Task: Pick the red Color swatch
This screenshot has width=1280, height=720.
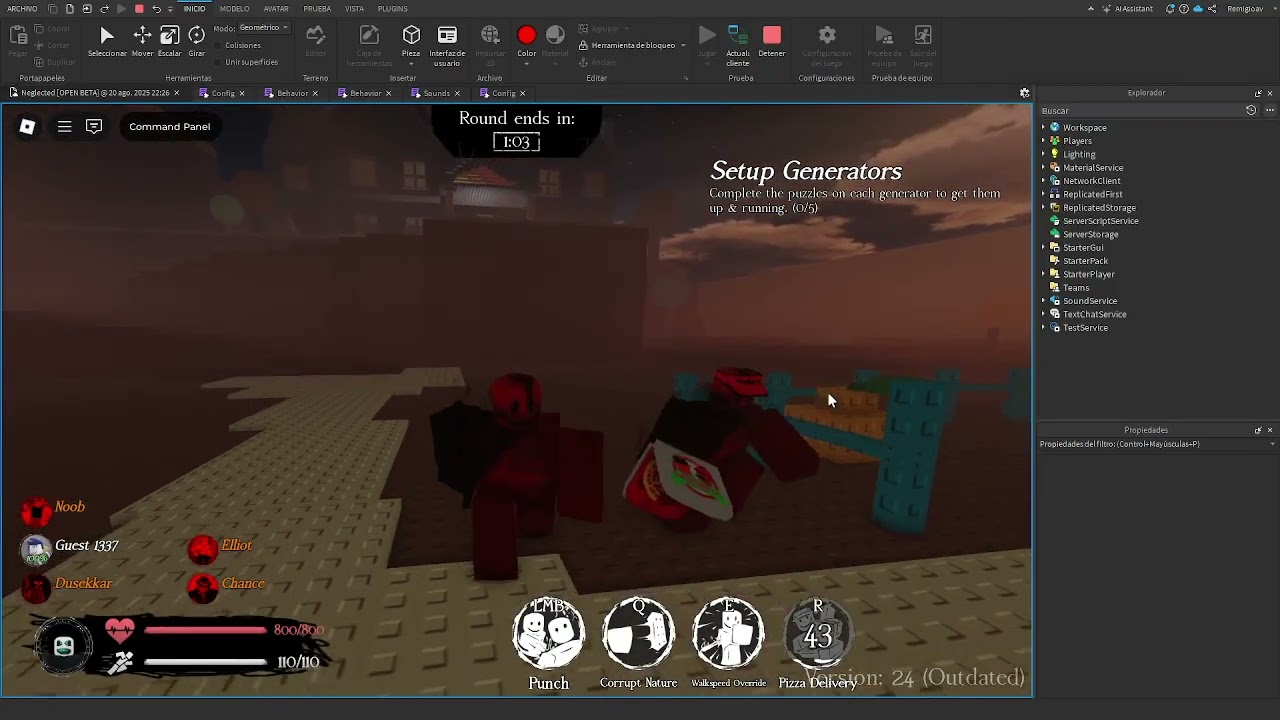Action: click(526, 36)
